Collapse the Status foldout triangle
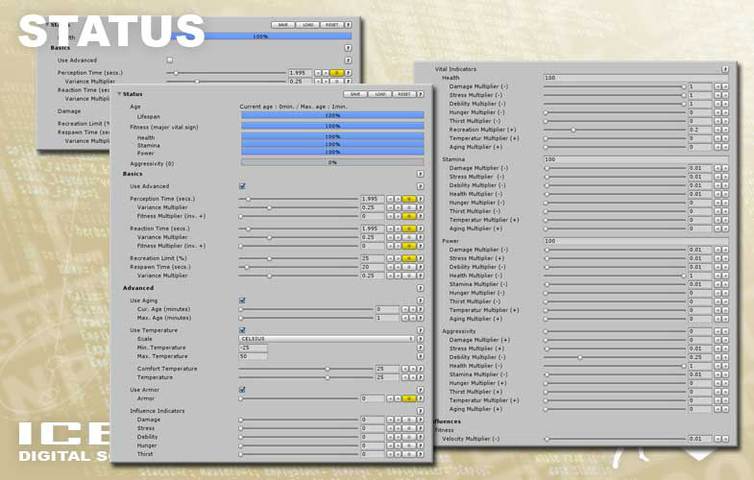The height and width of the screenshot is (480, 754). click(x=119, y=94)
